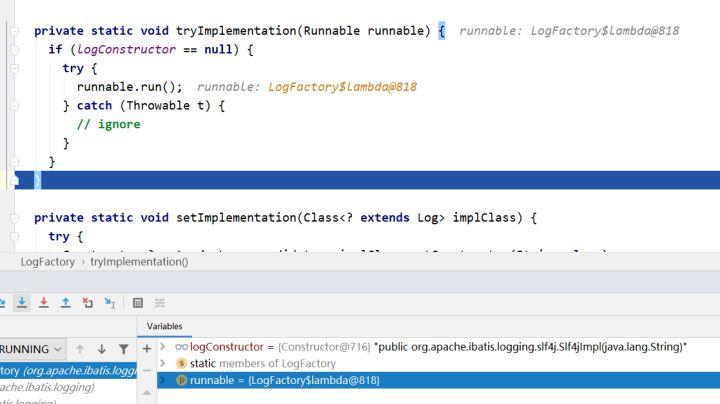
Task: Click the Force Step Into icon
Action: click(44, 303)
